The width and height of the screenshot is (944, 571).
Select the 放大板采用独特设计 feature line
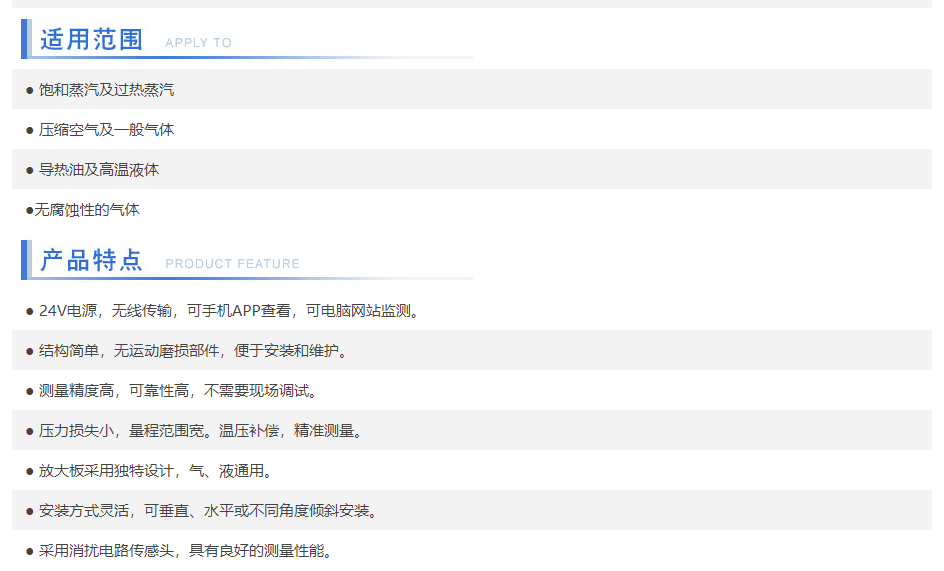pyautogui.click(x=155, y=471)
